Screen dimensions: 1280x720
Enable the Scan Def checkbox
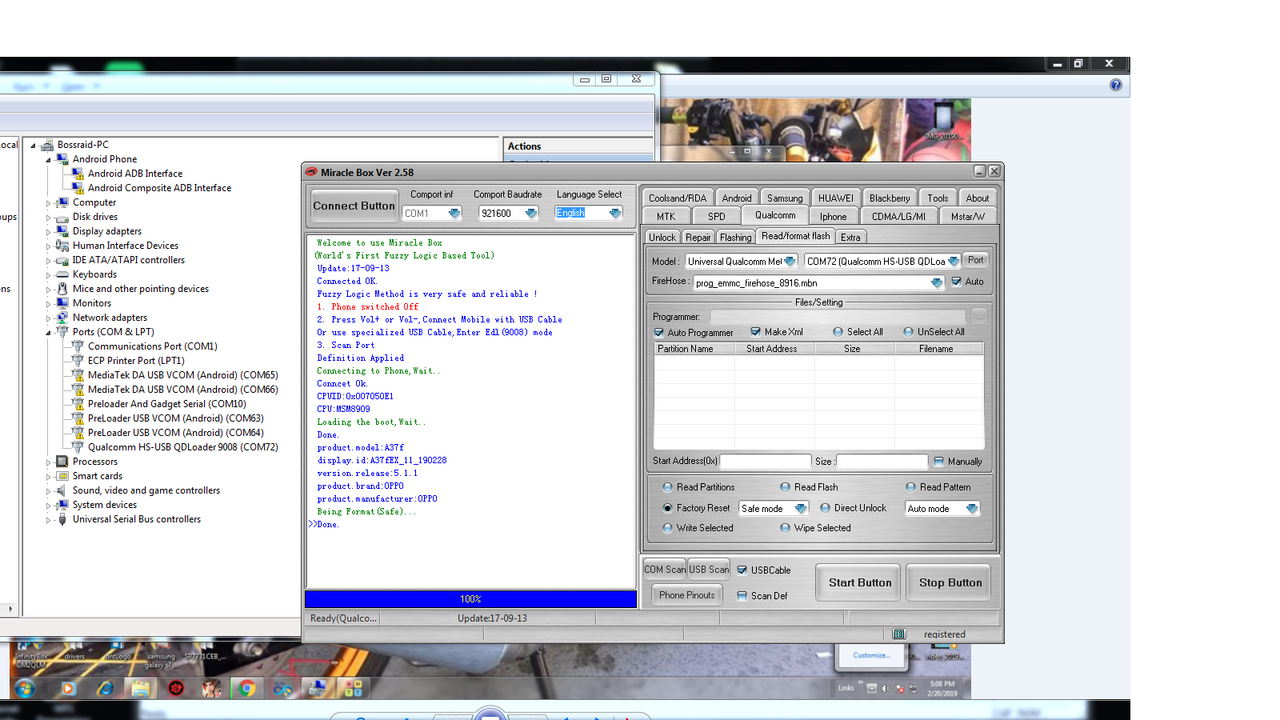pyautogui.click(x=742, y=596)
